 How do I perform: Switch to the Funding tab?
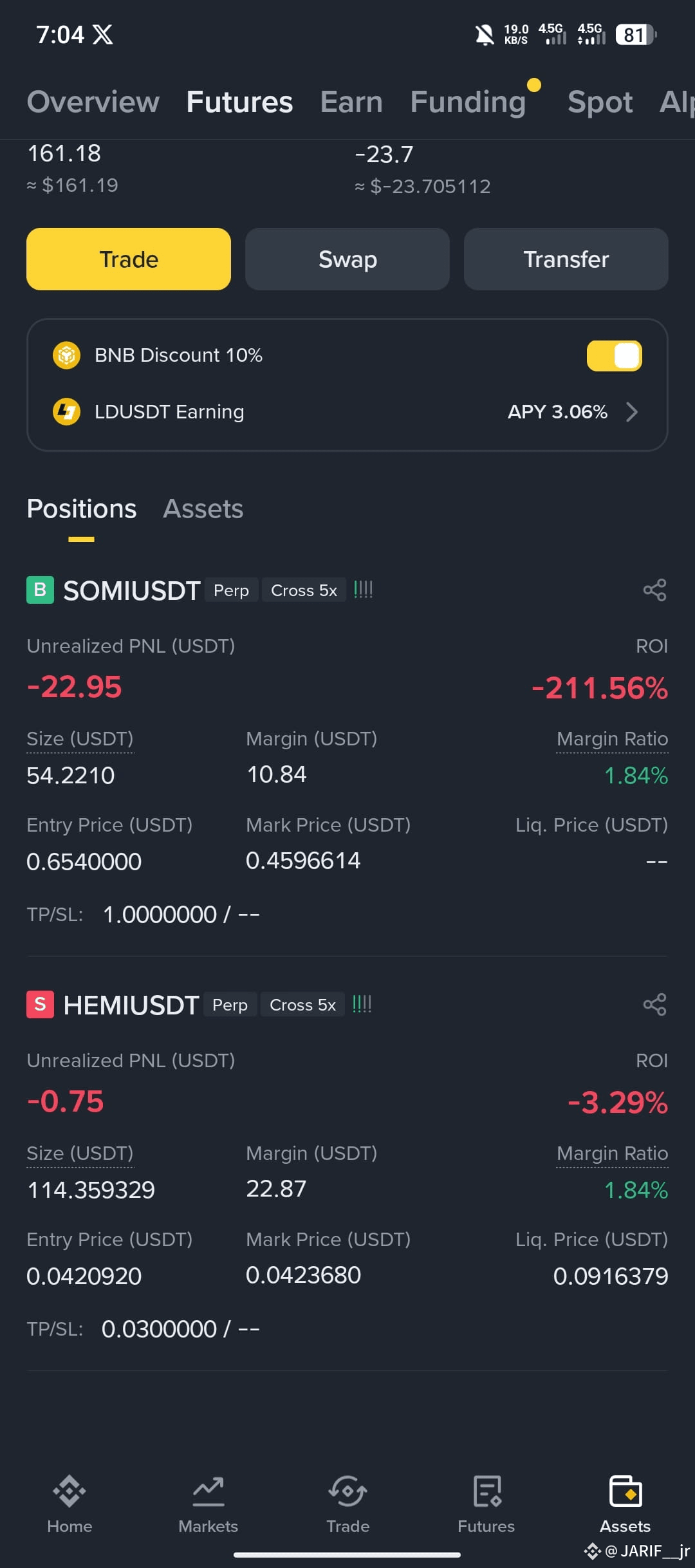468,102
